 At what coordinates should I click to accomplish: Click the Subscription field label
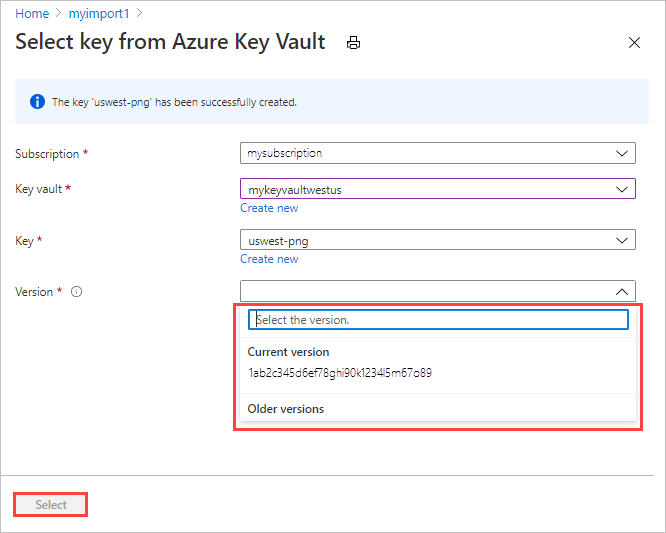47,154
